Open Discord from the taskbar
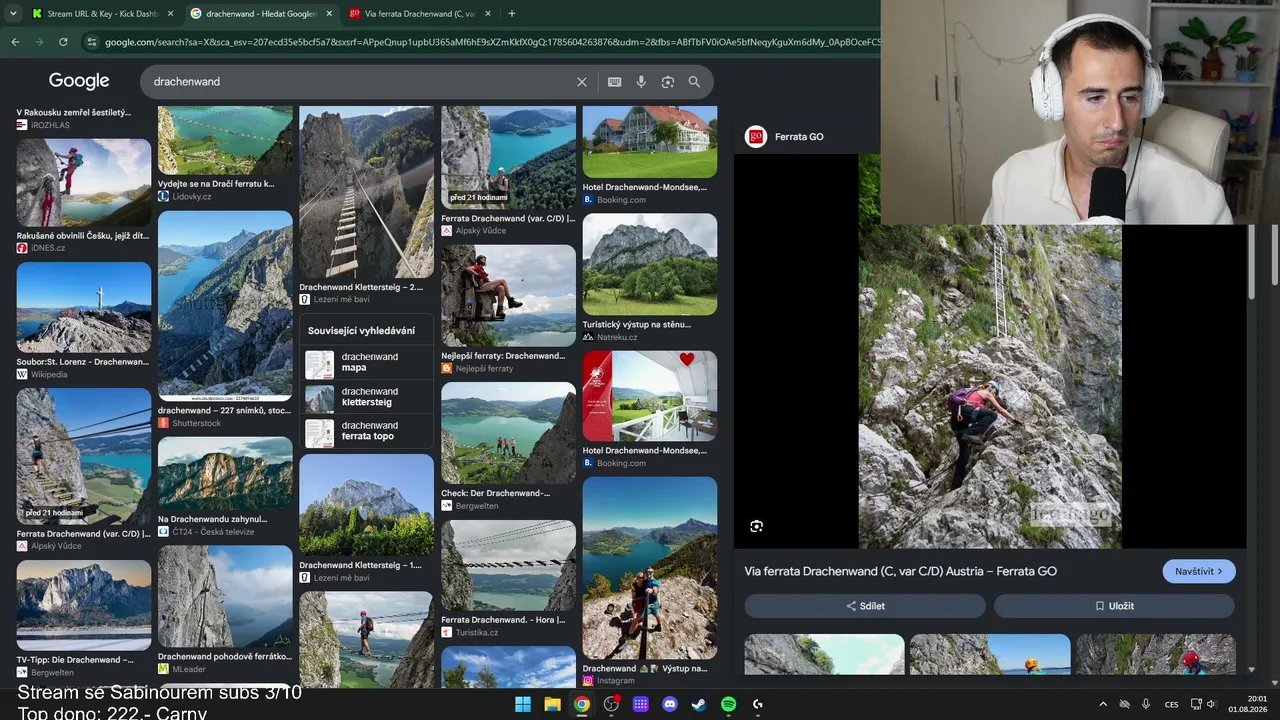The height and width of the screenshot is (720, 1280). (x=670, y=704)
